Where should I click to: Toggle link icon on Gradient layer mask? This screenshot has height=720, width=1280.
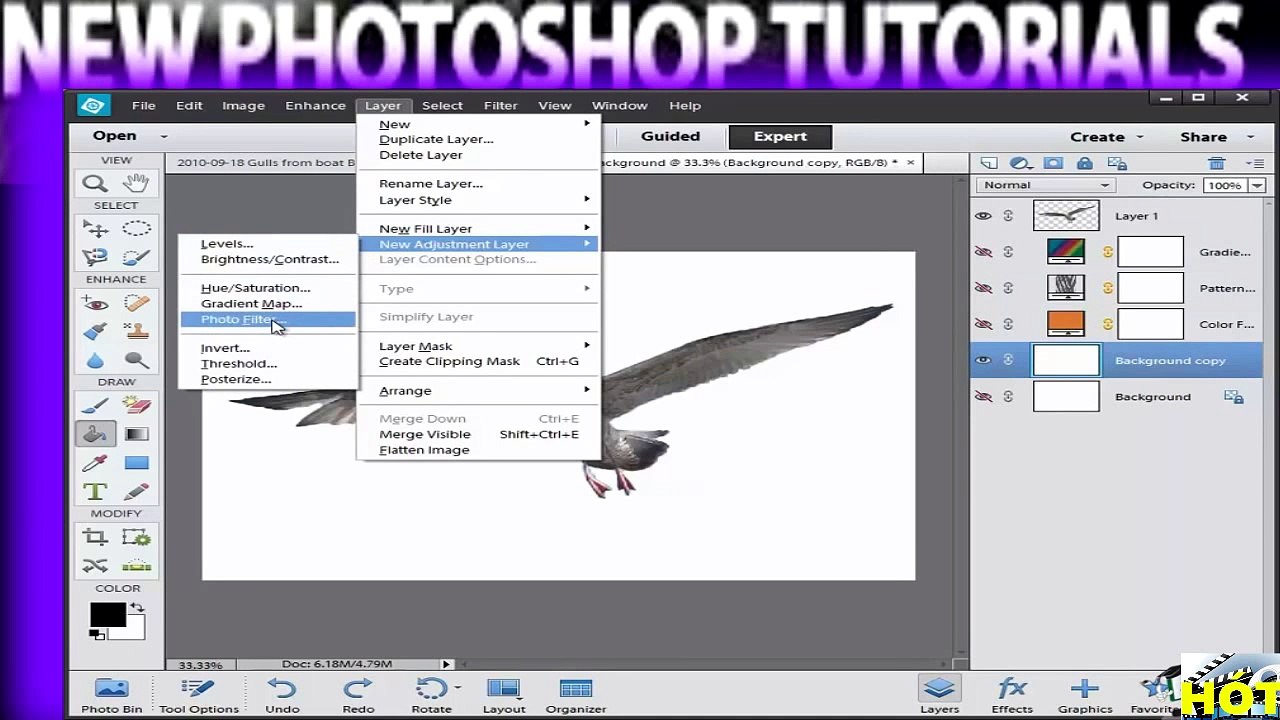coord(1107,252)
